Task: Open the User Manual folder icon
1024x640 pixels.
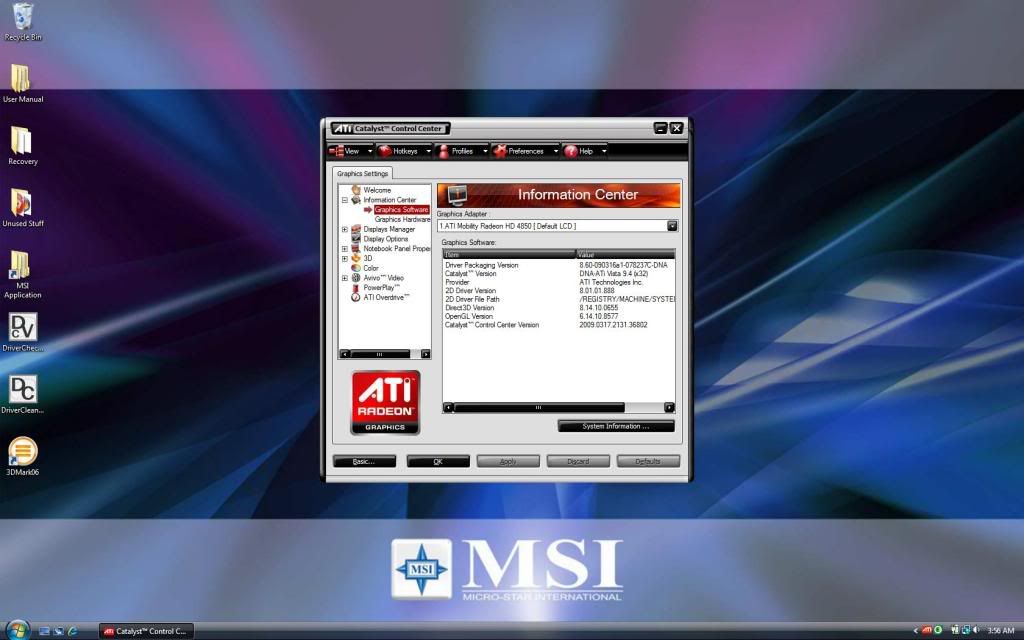Action: [x=23, y=84]
